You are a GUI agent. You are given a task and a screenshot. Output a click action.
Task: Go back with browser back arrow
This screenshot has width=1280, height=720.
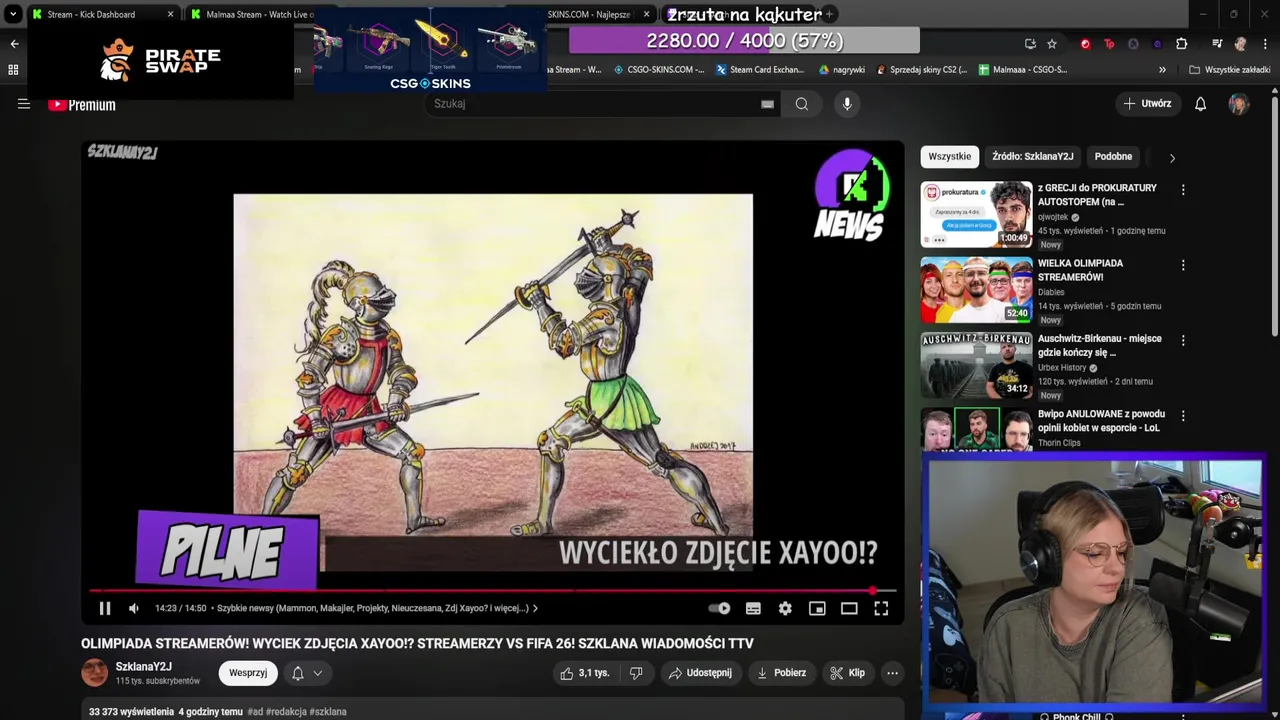[14, 43]
